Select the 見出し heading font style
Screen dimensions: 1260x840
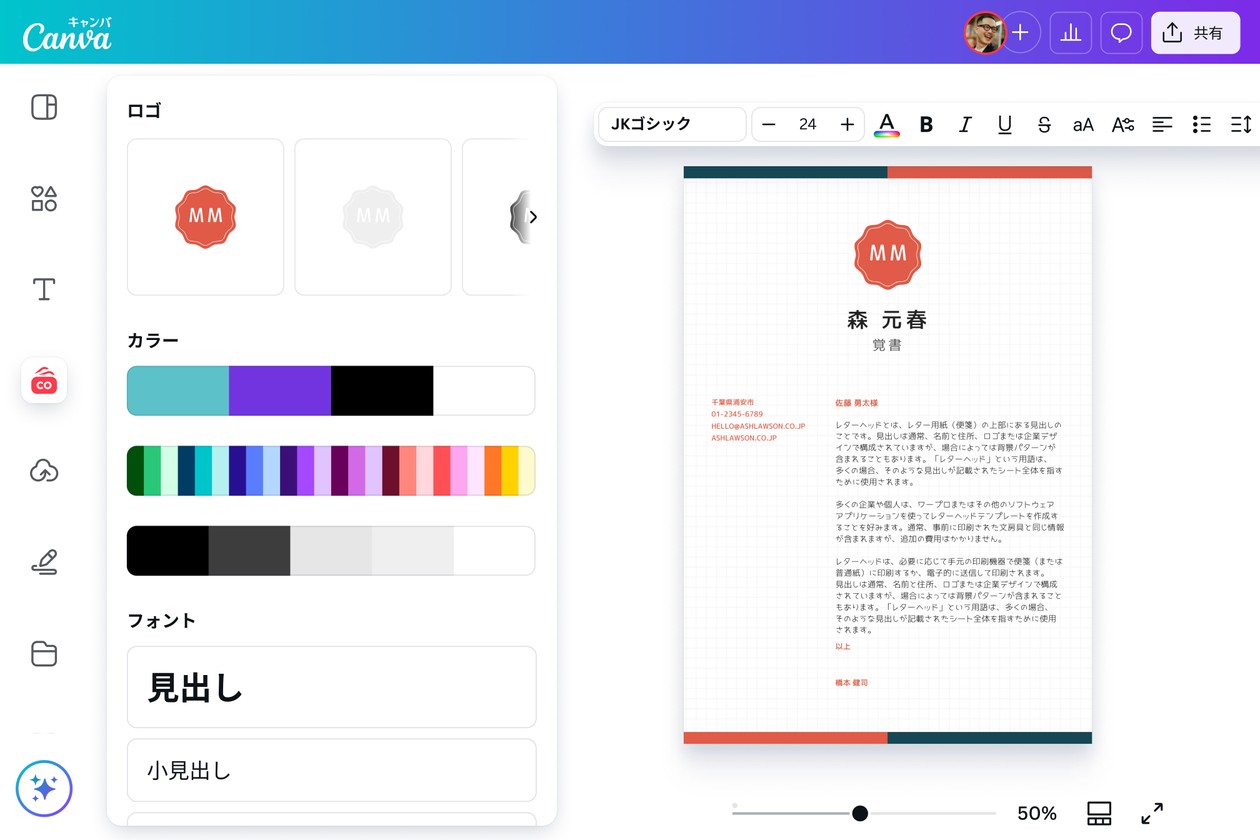pyautogui.click(x=331, y=687)
